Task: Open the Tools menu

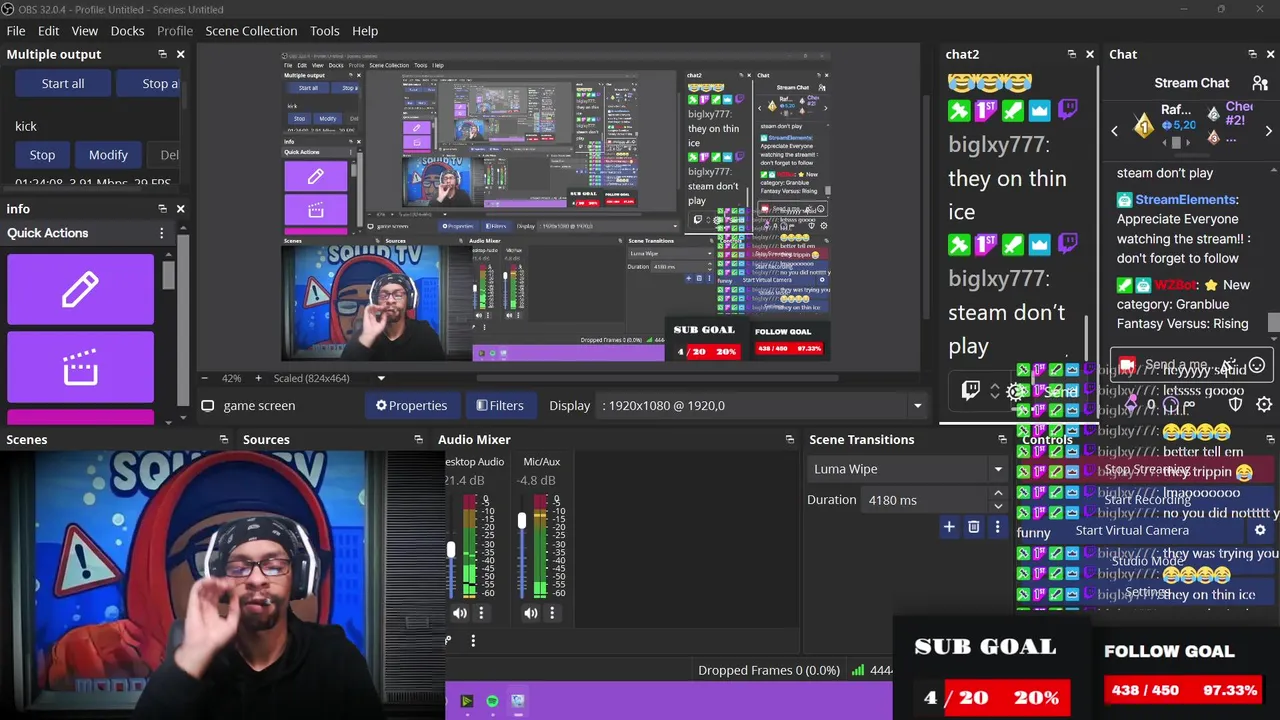Action: click(x=325, y=31)
